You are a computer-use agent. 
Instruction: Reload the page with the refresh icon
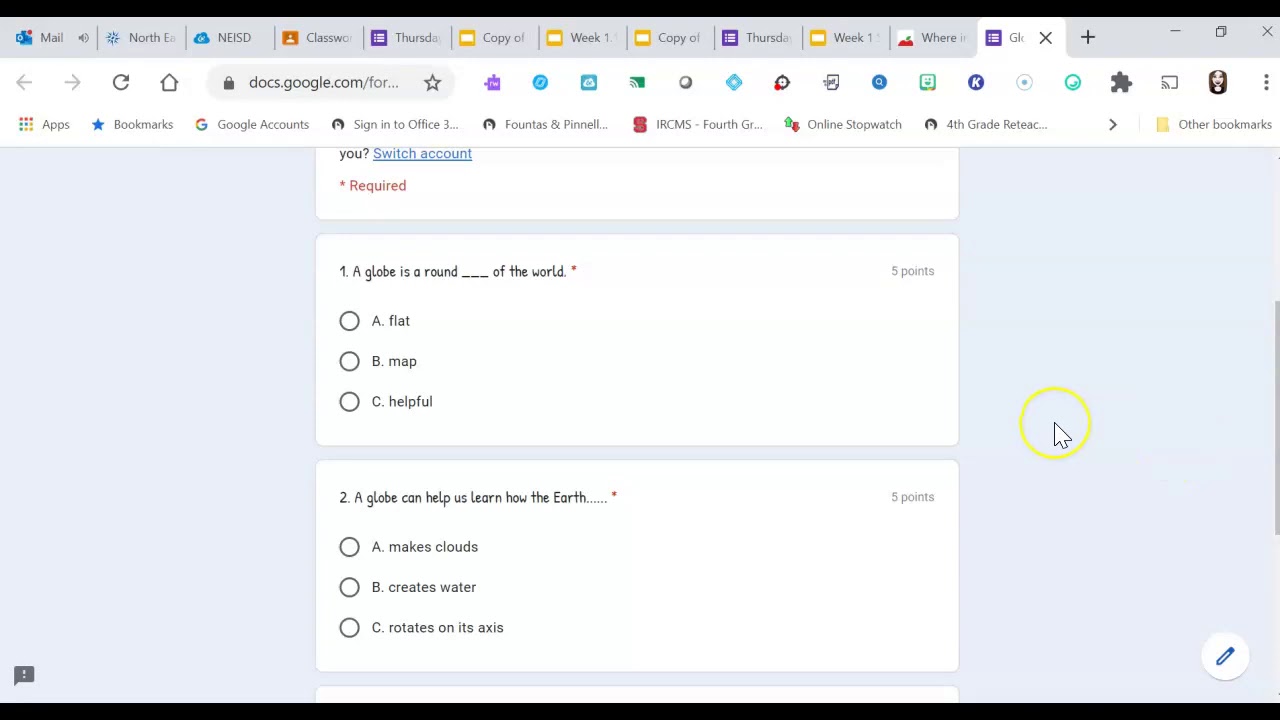pos(121,83)
